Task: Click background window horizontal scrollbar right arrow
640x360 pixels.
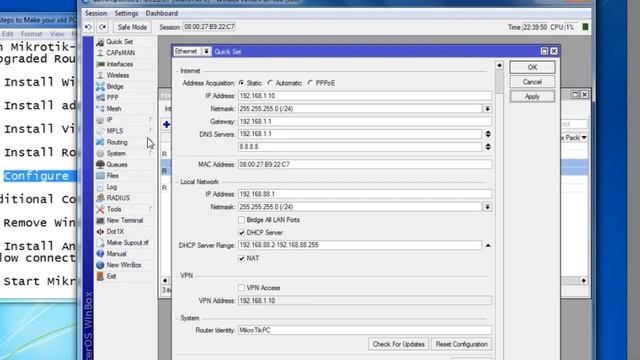Action: pos(583,280)
